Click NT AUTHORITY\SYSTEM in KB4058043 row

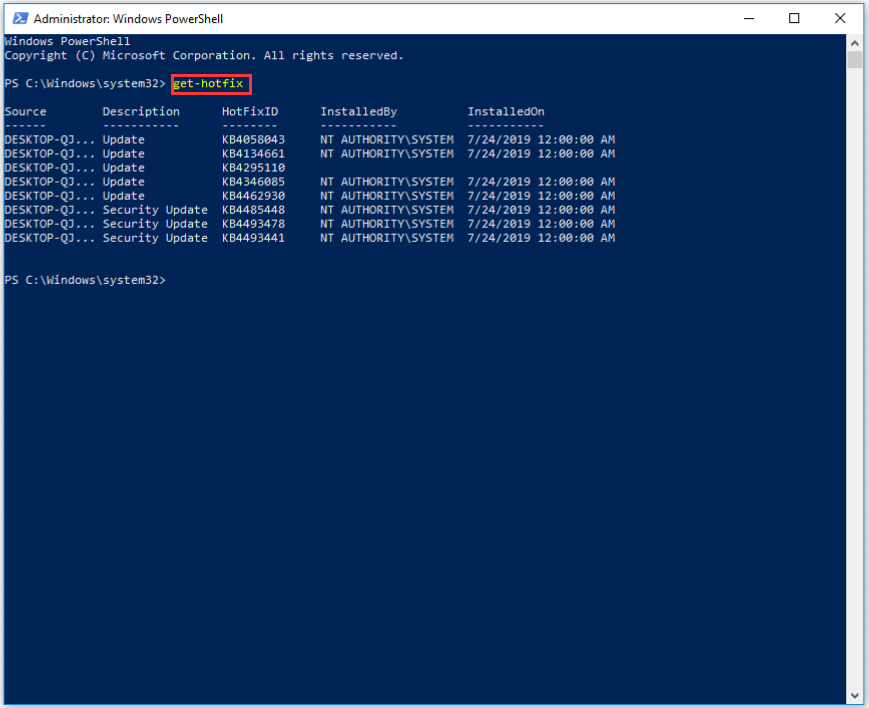387,140
